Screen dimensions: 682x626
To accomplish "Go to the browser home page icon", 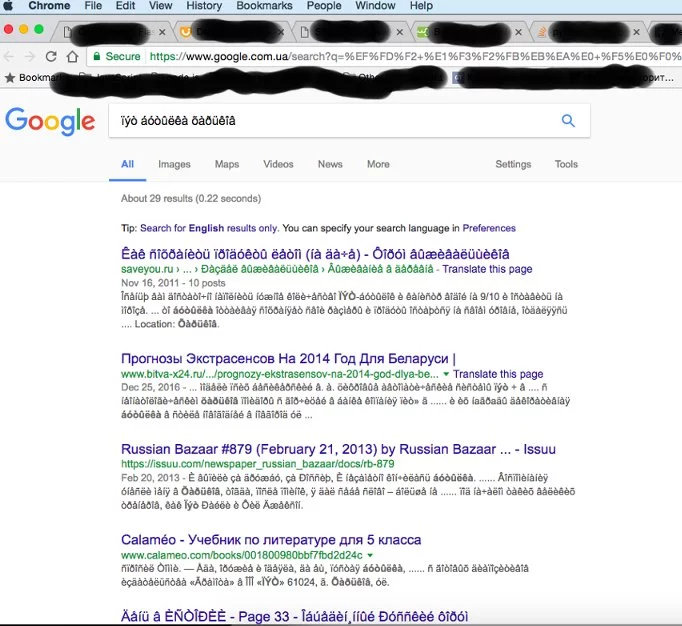I will (72, 57).
